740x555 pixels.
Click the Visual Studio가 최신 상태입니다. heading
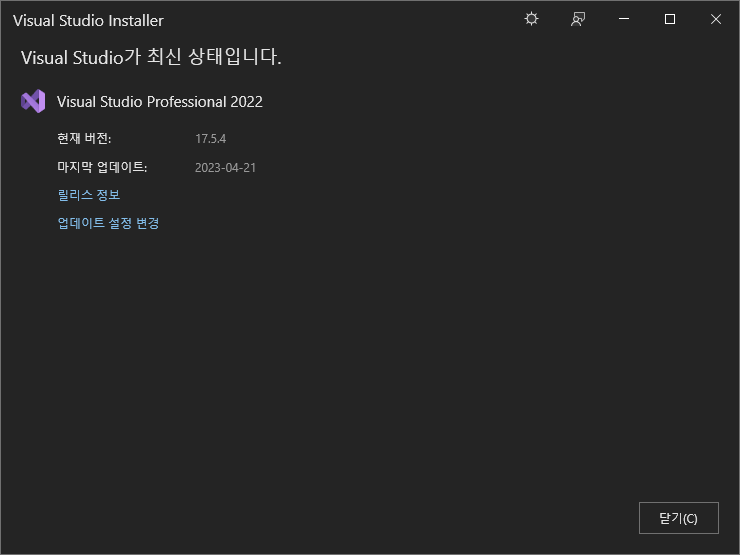point(151,57)
